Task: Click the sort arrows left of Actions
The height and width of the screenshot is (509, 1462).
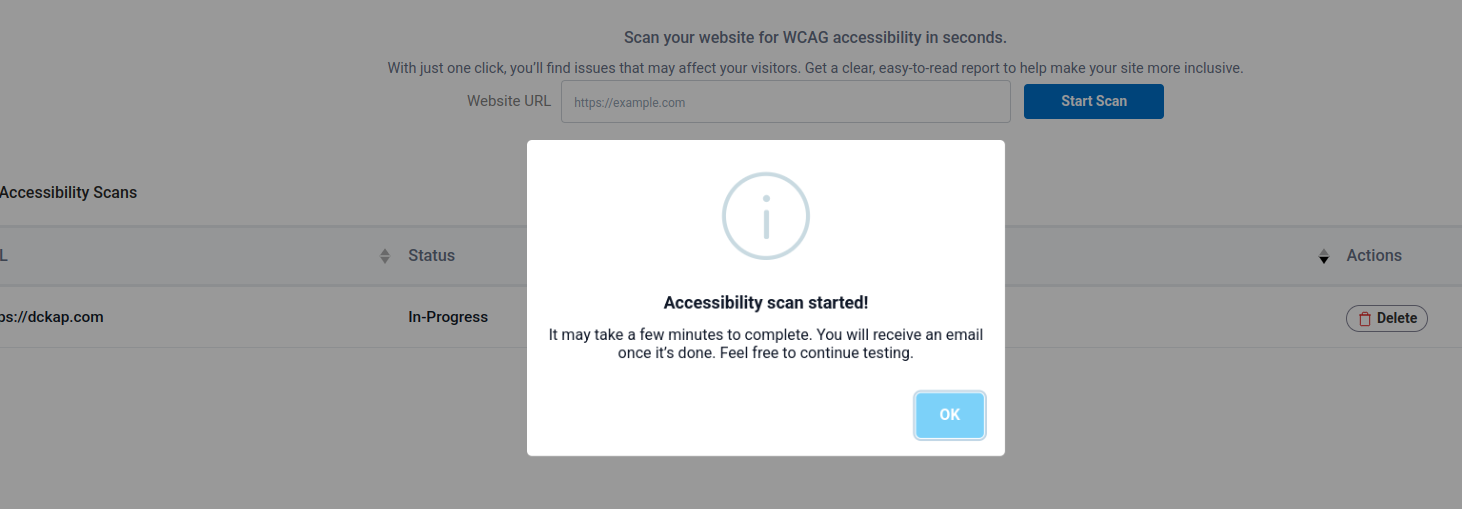Action: (1324, 256)
